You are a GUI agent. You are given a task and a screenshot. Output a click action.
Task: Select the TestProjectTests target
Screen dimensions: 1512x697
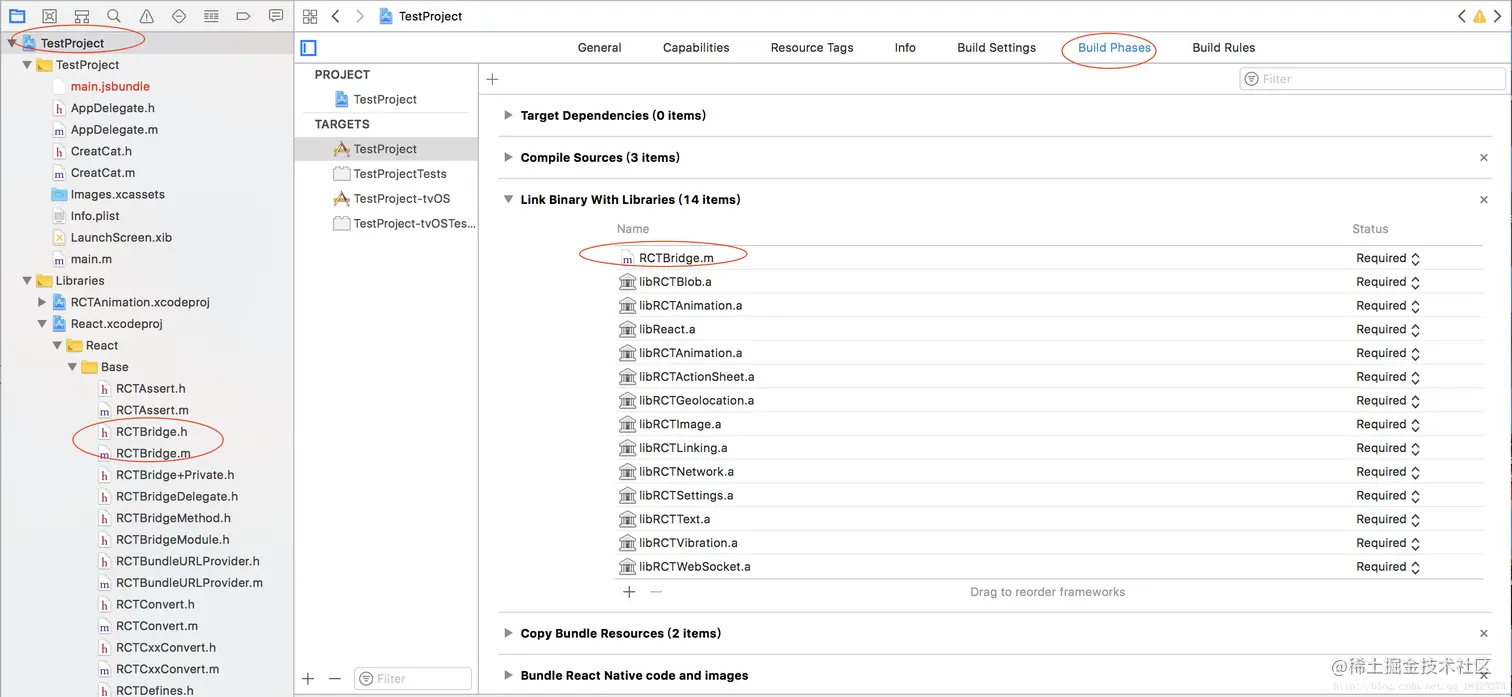tap(400, 174)
